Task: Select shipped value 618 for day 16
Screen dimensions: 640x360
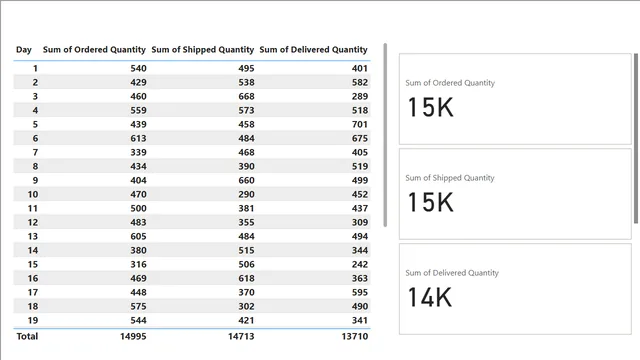Action: 246,278
